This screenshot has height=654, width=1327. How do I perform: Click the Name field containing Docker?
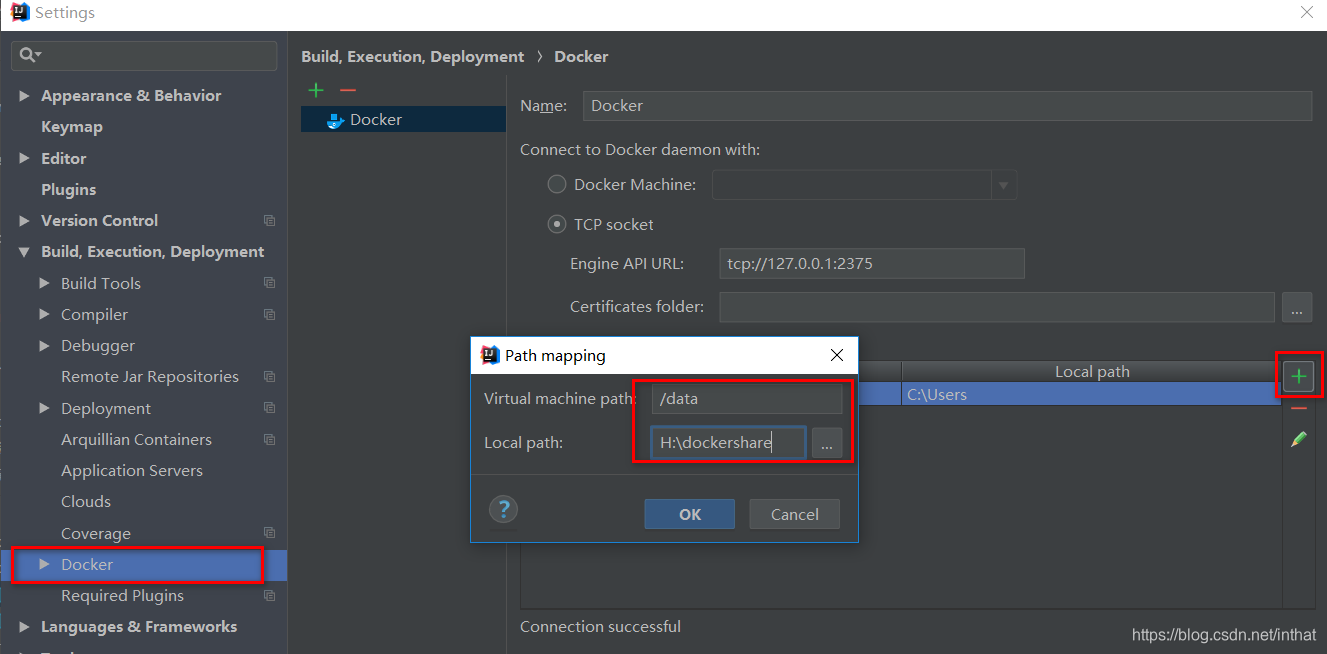(947, 105)
